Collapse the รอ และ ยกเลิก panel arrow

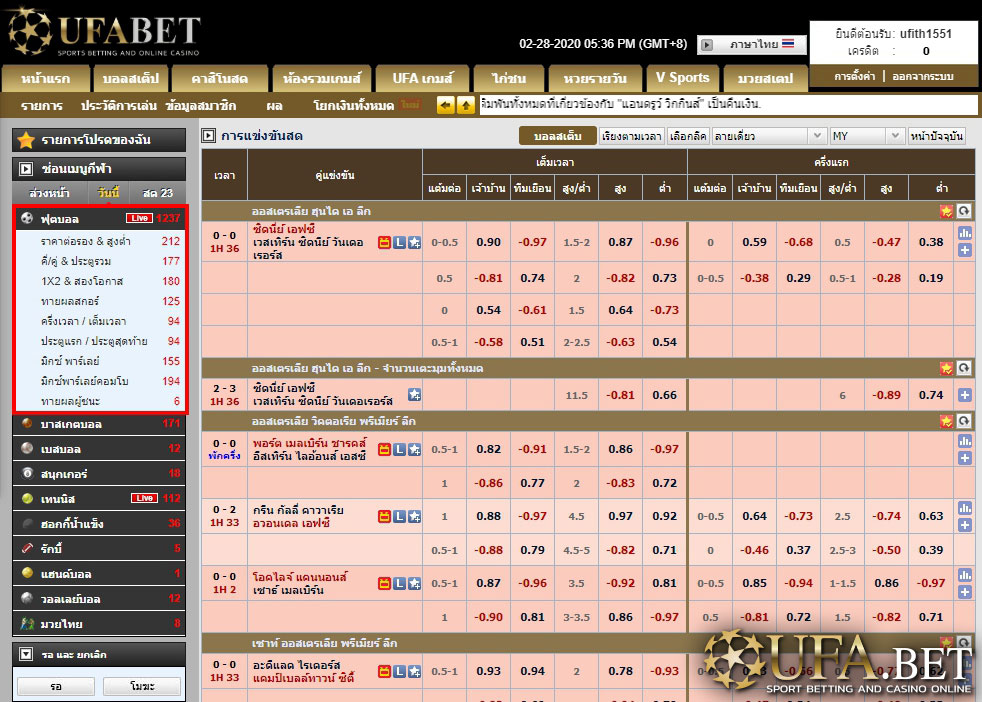click(26, 654)
